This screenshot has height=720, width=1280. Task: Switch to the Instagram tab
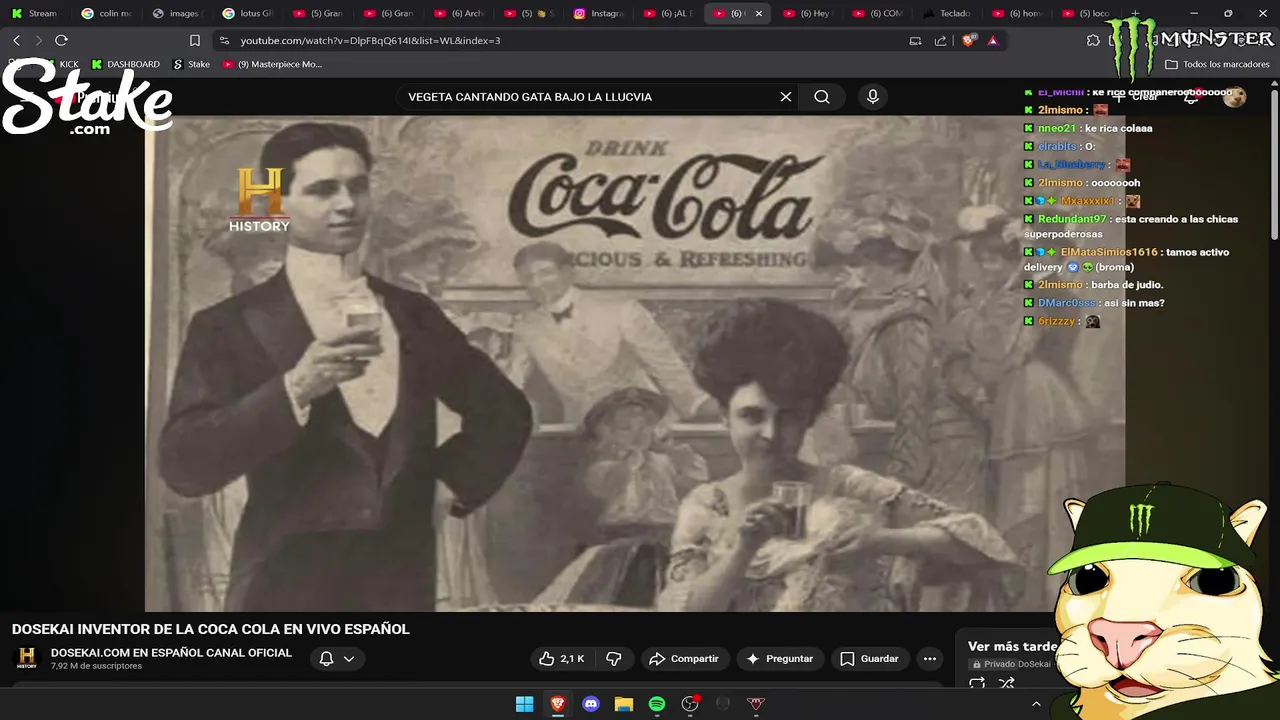click(x=599, y=13)
